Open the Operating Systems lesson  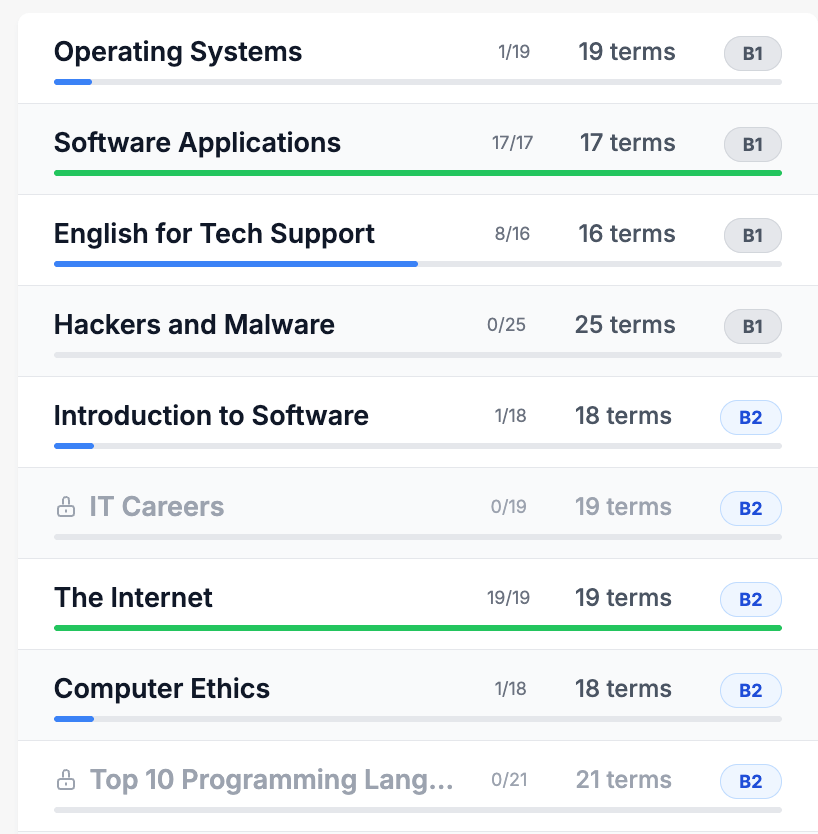[x=178, y=52]
